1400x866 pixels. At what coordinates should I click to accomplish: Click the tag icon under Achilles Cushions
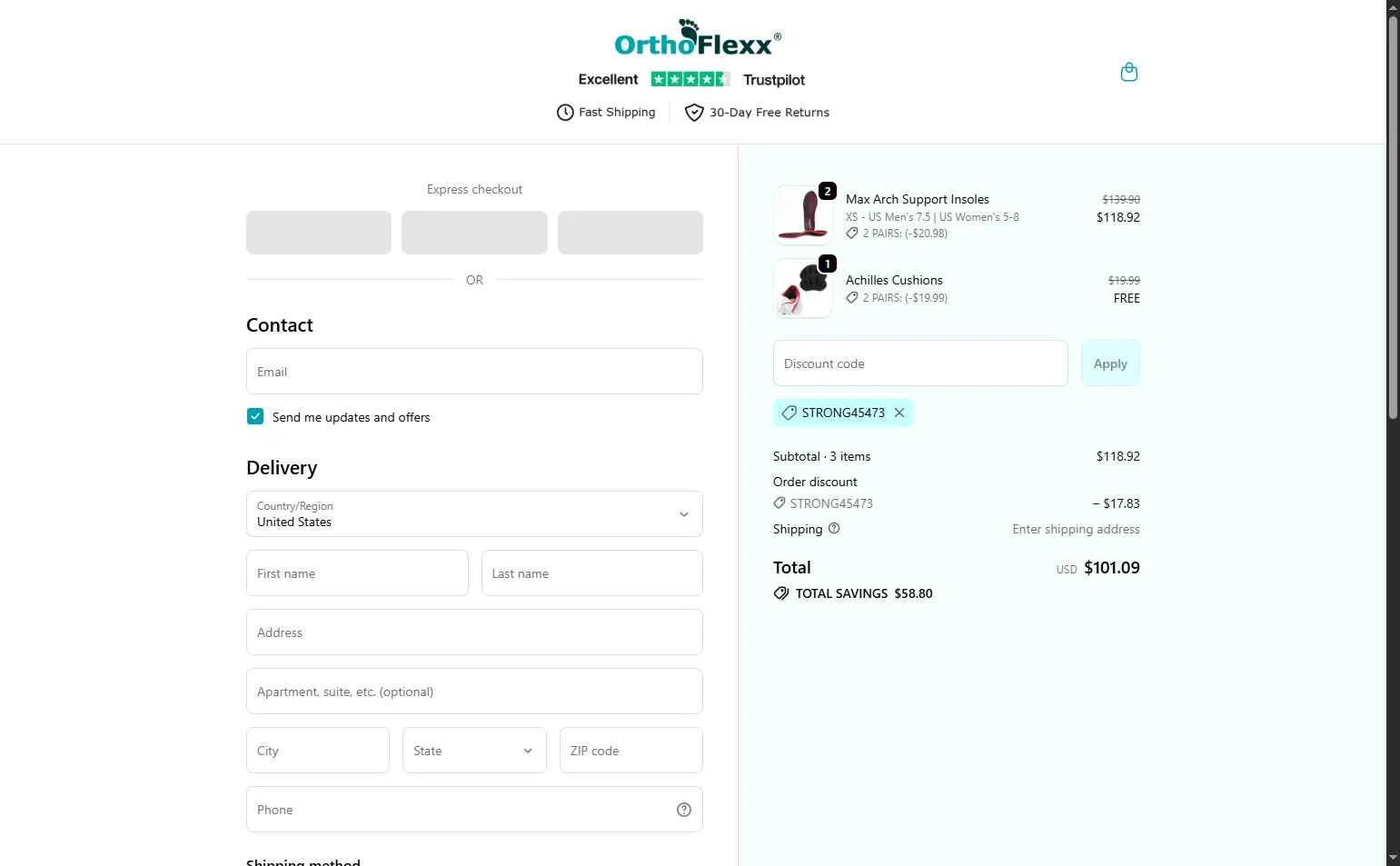(852, 298)
